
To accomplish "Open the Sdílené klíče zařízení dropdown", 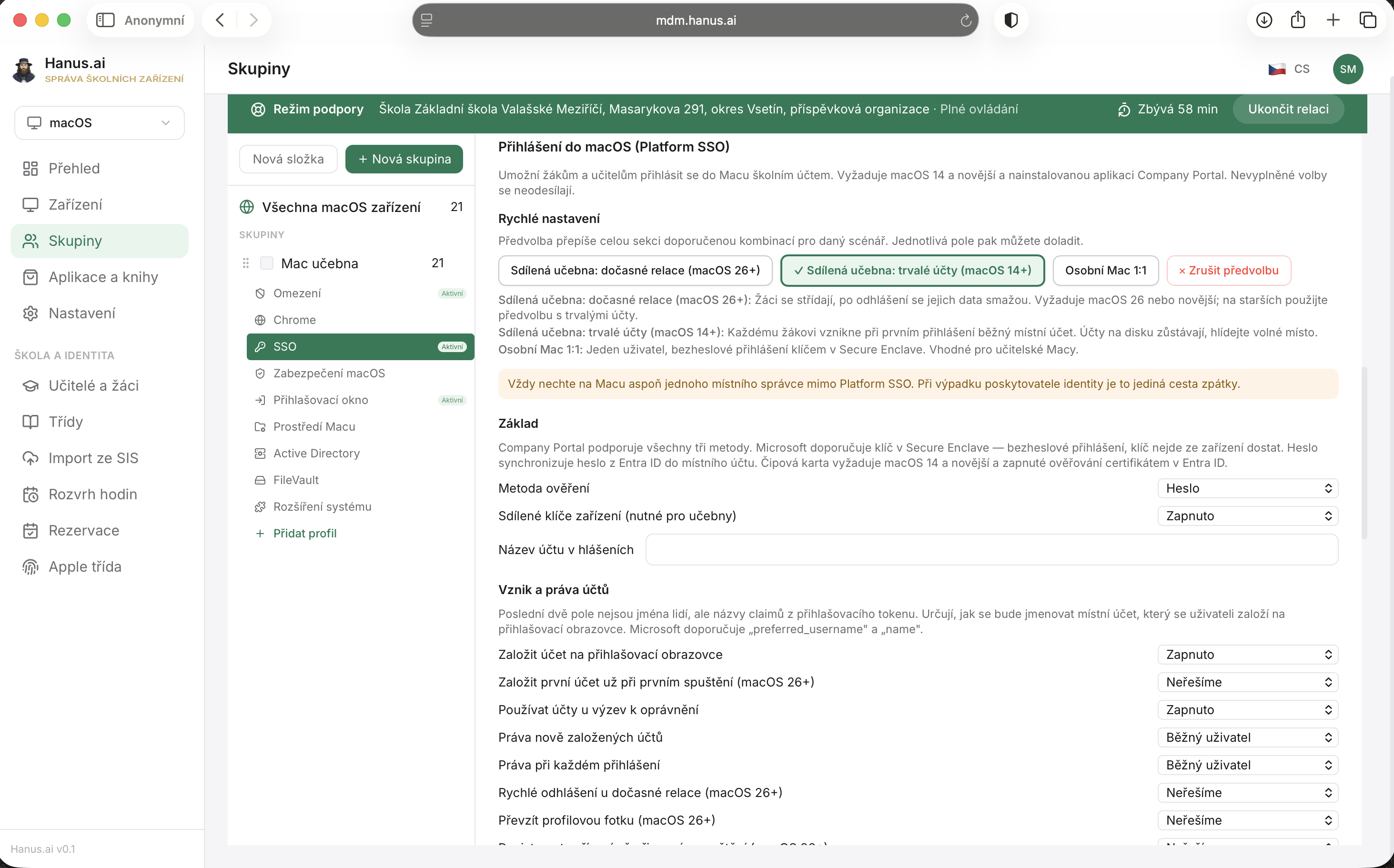I will coord(1248,515).
